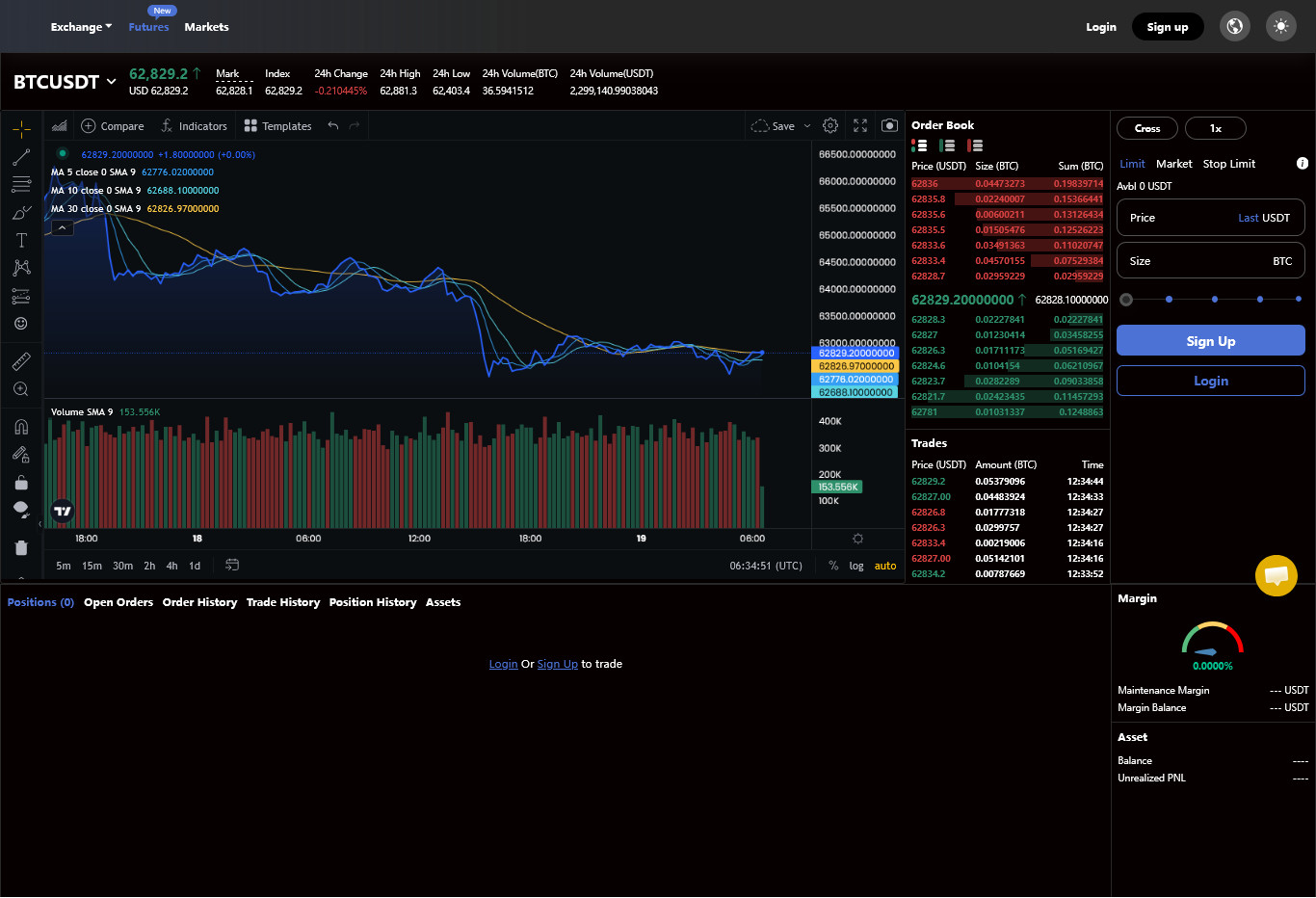Image resolution: width=1316 pixels, height=898 pixels.
Task: Collapse the drawing toolbar side arrow
Action: click(x=40, y=523)
